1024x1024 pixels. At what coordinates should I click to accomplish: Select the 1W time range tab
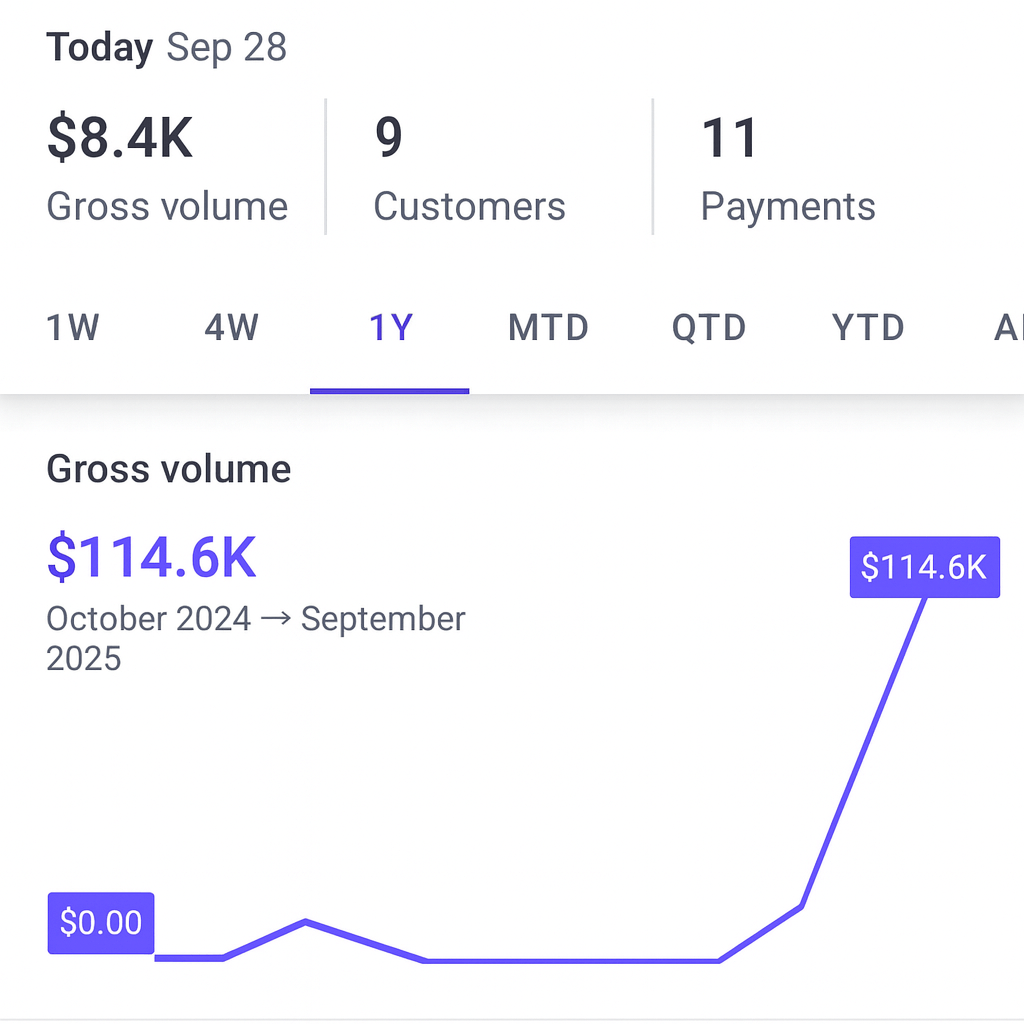pos(73,328)
